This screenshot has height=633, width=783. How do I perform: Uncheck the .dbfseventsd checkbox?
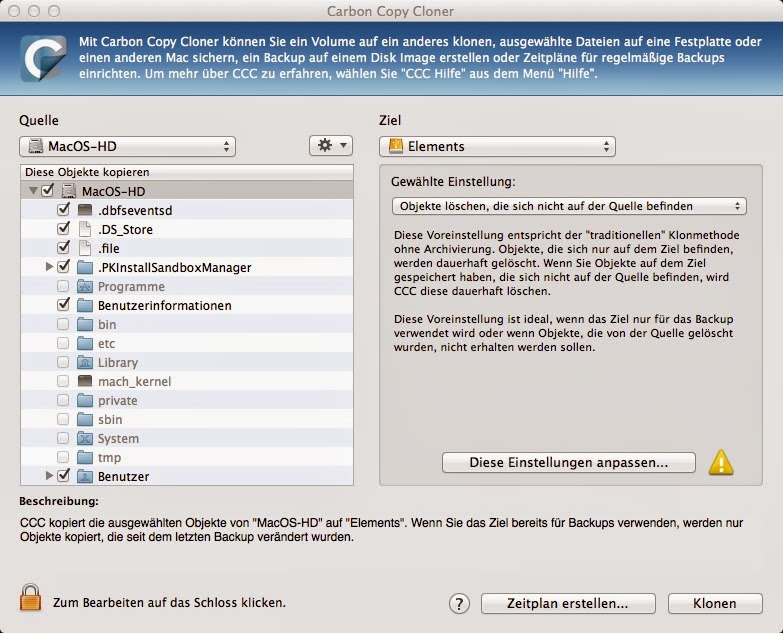tap(63, 210)
